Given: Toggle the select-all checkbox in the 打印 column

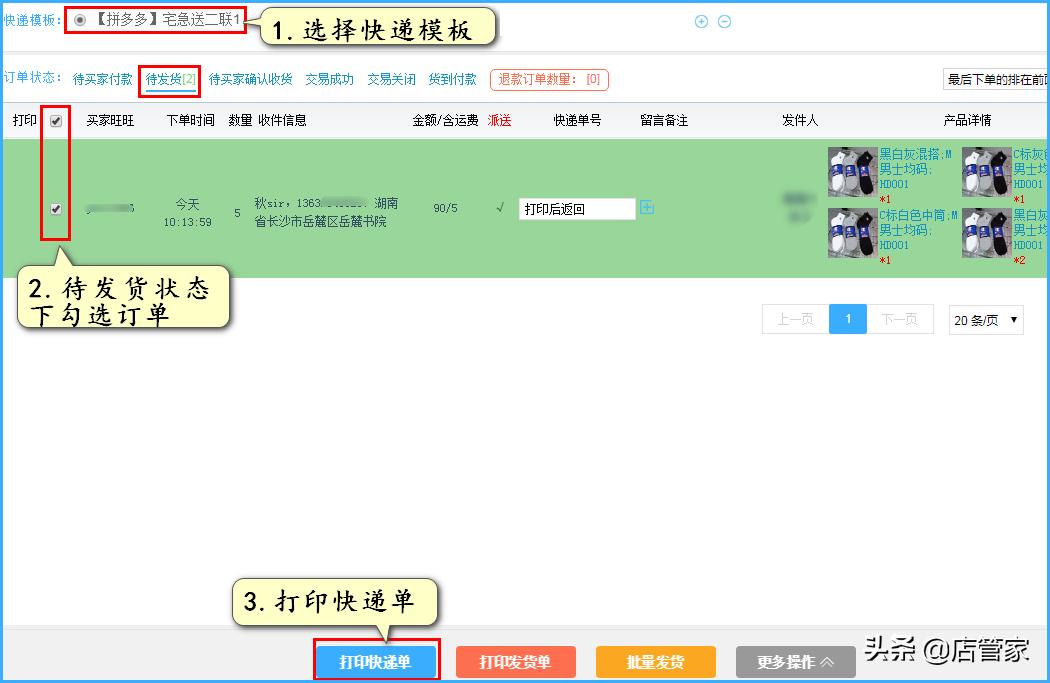Looking at the screenshot, I should pyautogui.click(x=56, y=121).
